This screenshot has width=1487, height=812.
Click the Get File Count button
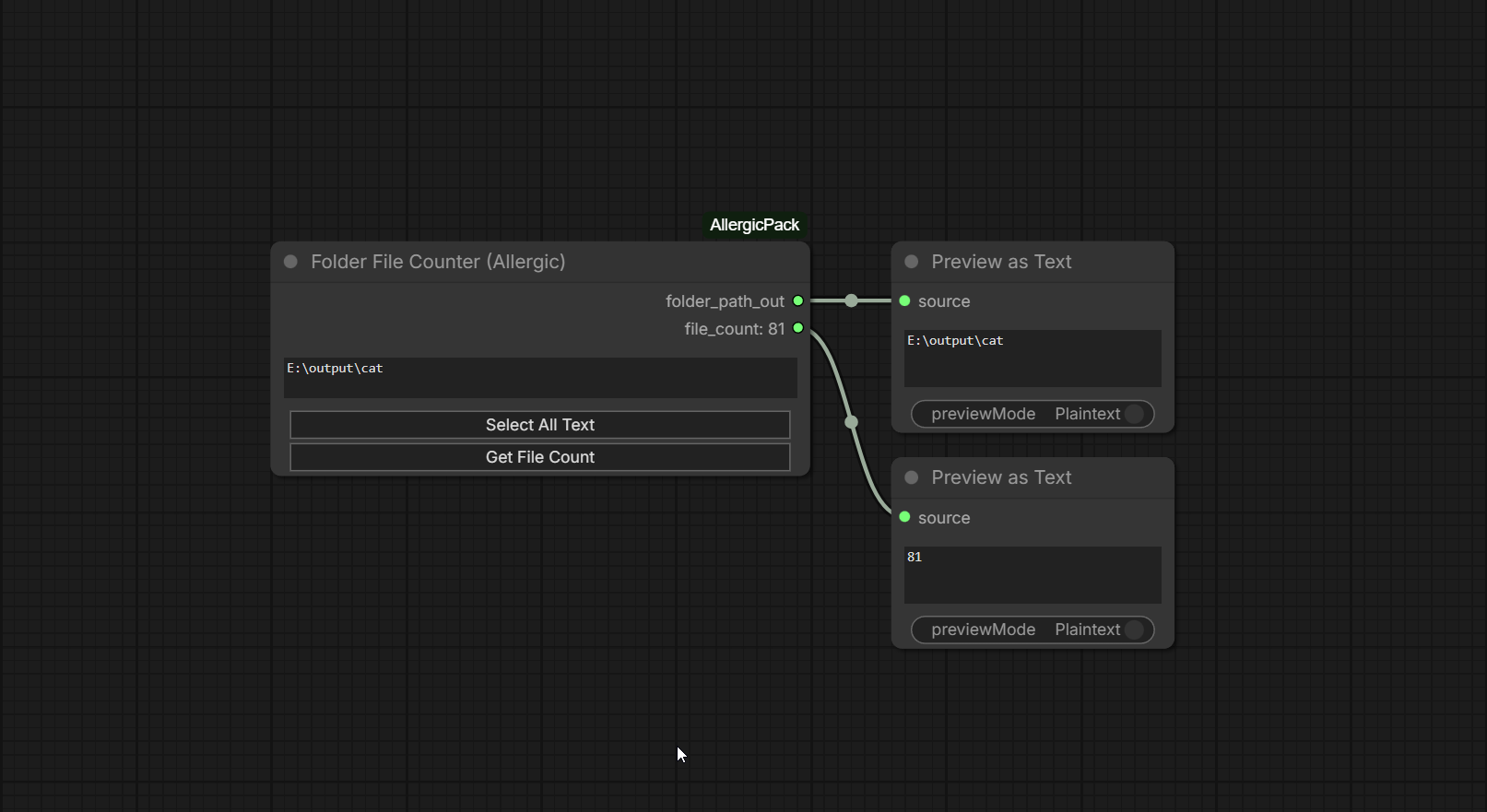540,457
